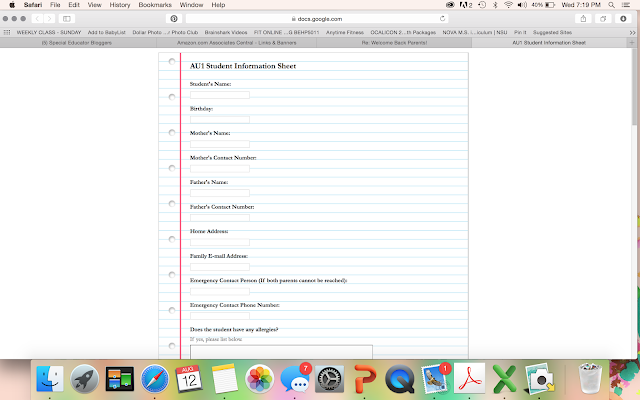Show Favorites grid icon in bookmarks bar
This screenshot has height=400, width=640.
click(7, 32)
